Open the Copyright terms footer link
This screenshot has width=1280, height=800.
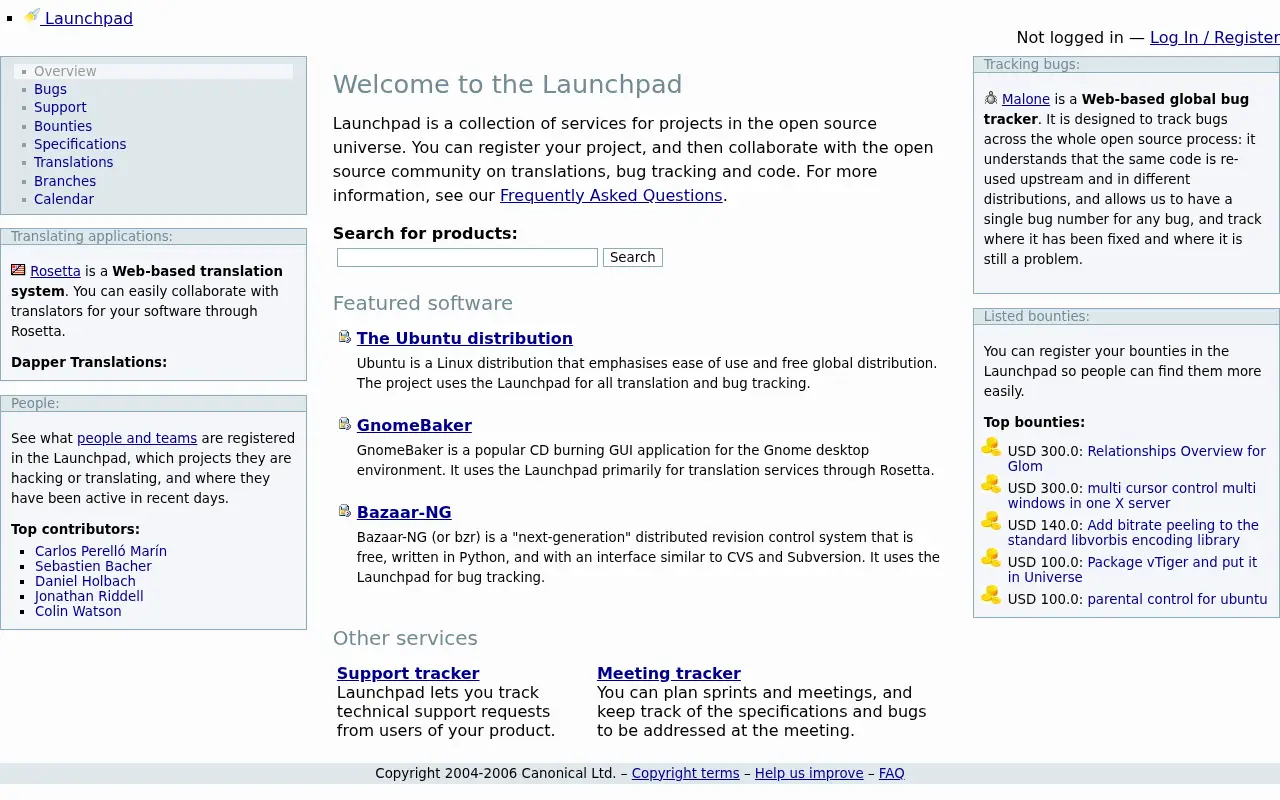coord(685,773)
